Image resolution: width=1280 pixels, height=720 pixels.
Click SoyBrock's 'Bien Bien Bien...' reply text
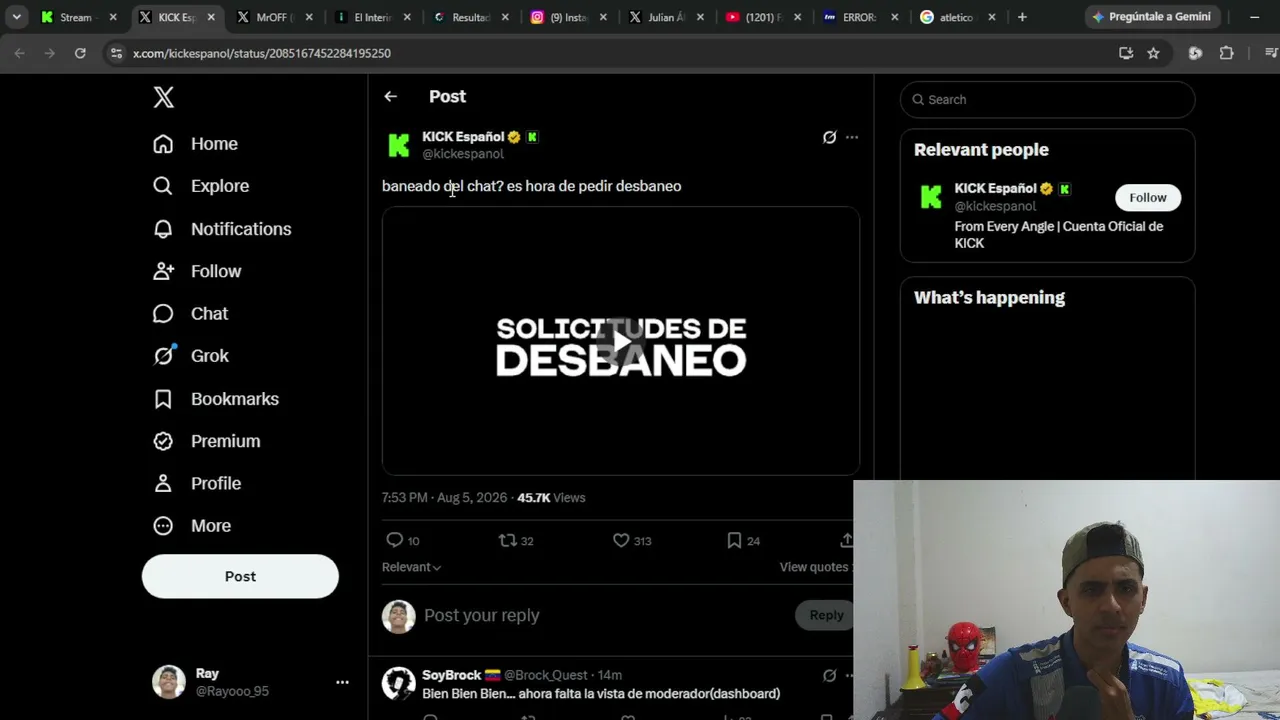601,694
